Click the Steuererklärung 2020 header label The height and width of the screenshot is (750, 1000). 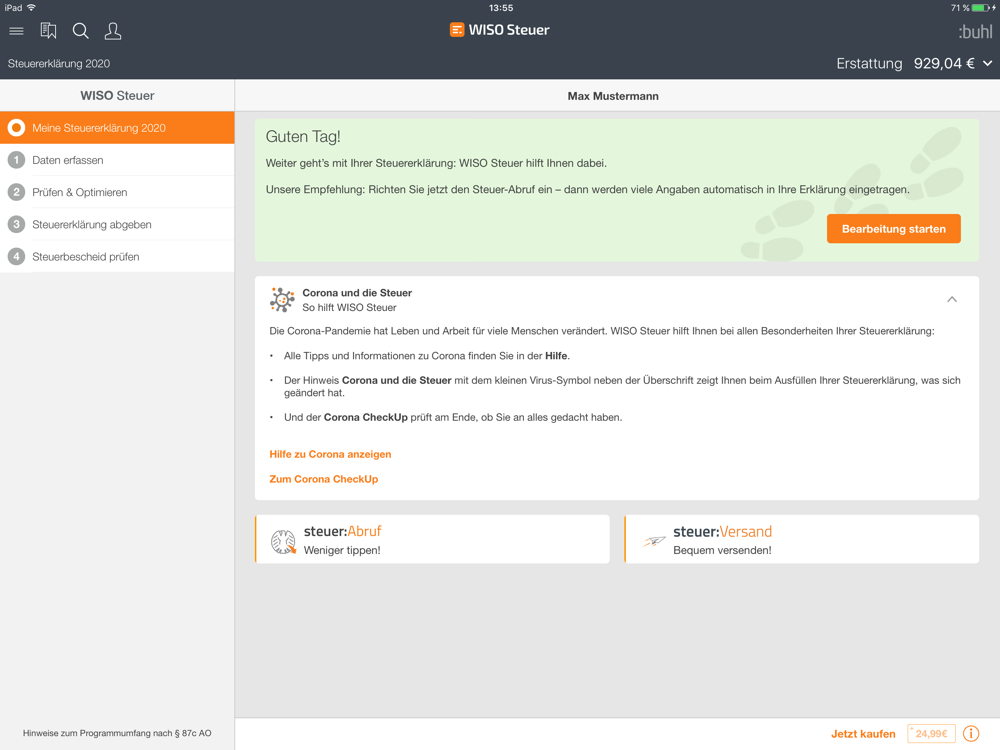(x=59, y=64)
